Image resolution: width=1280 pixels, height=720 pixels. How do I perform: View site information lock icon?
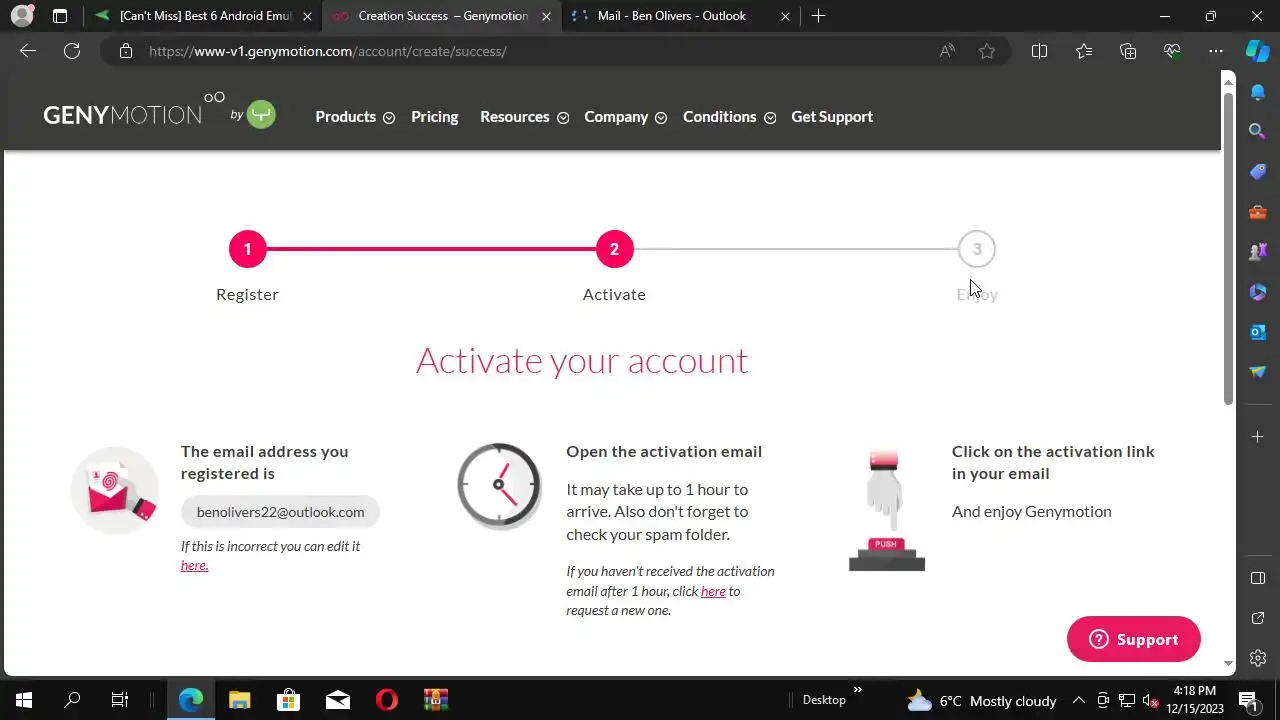tap(126, 51)
